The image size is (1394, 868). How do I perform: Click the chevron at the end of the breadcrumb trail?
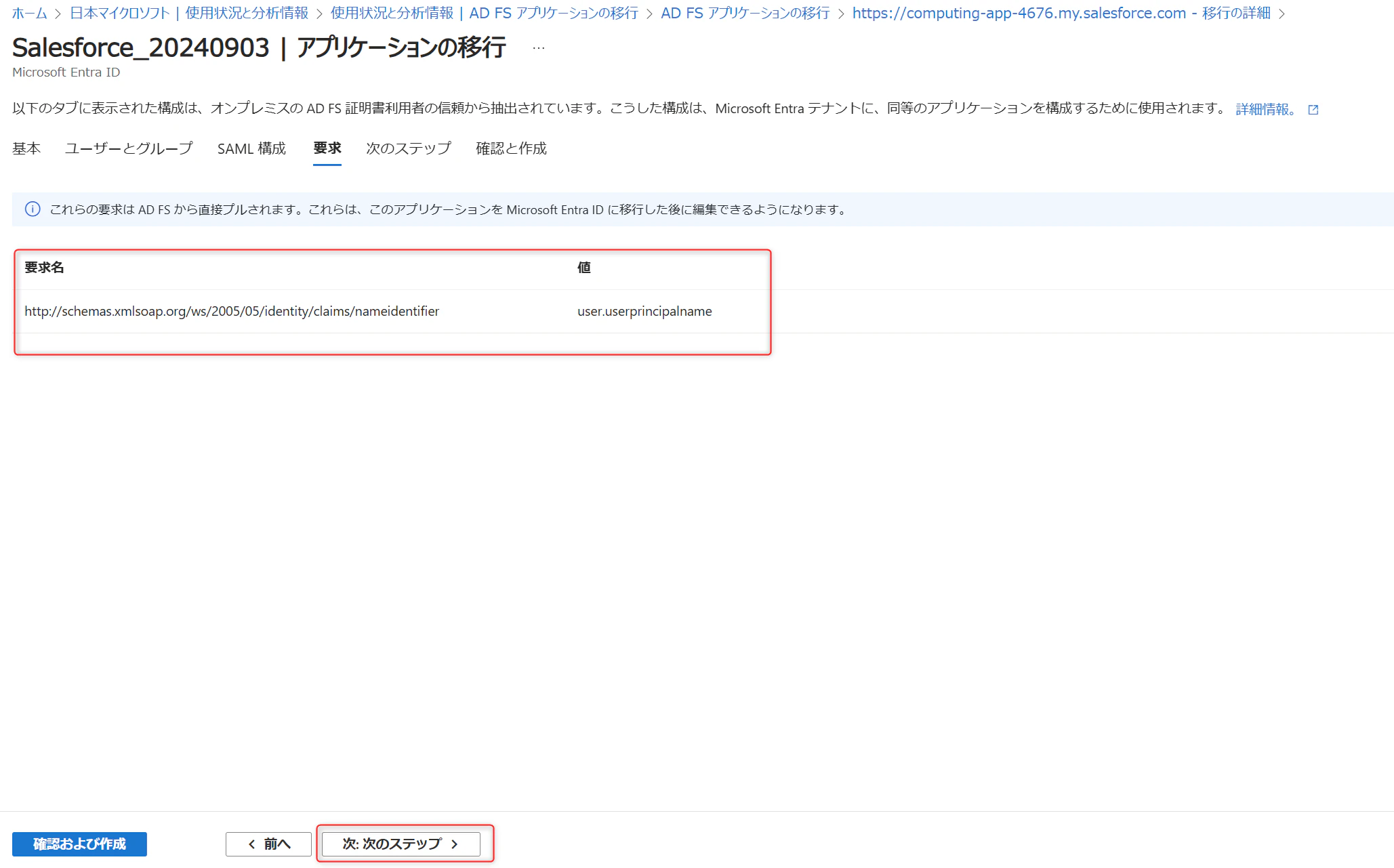pyautogui.click(x=1283, y=12)
